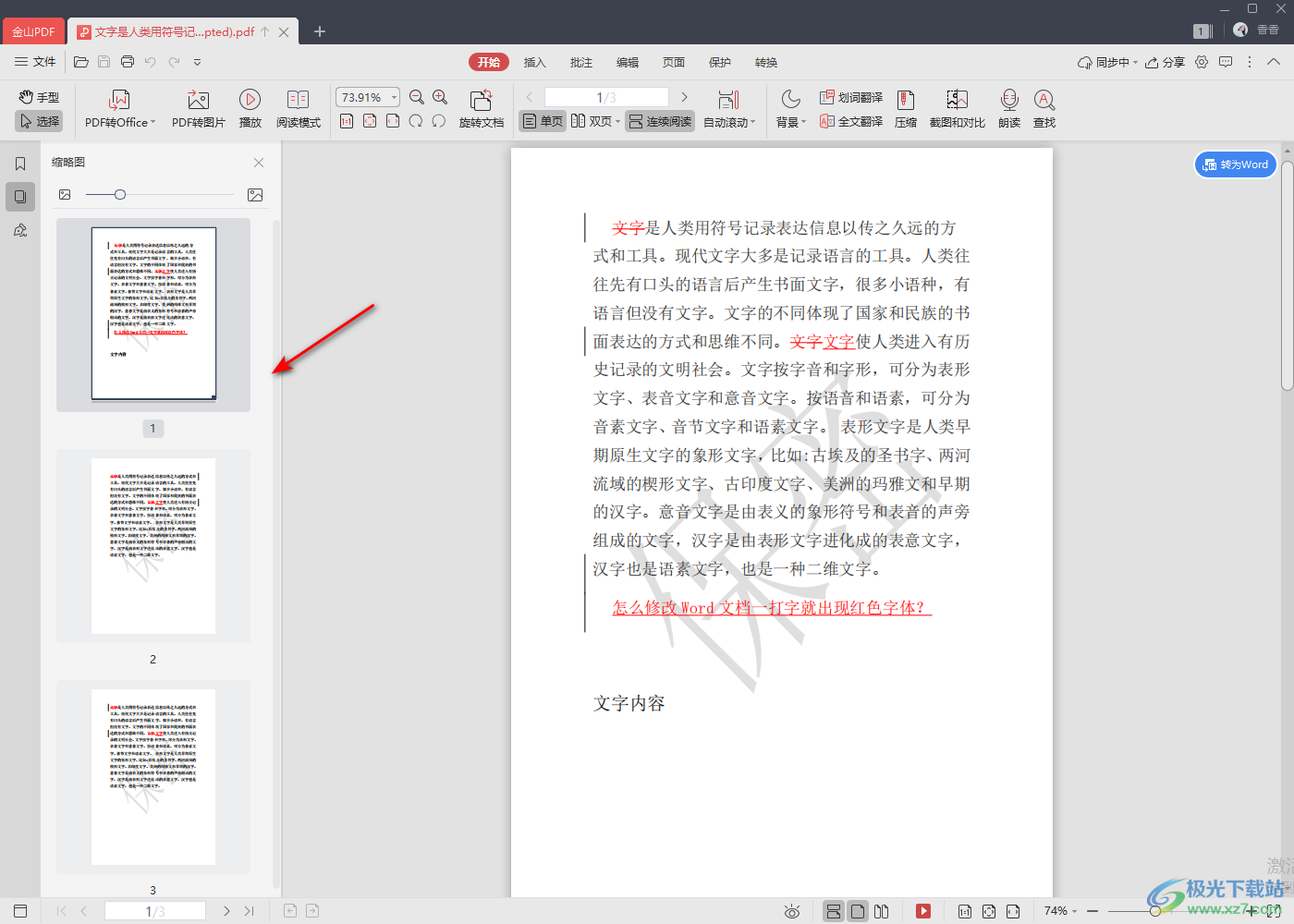Switch to the 保护 ribbon tab

coord(720,62)
